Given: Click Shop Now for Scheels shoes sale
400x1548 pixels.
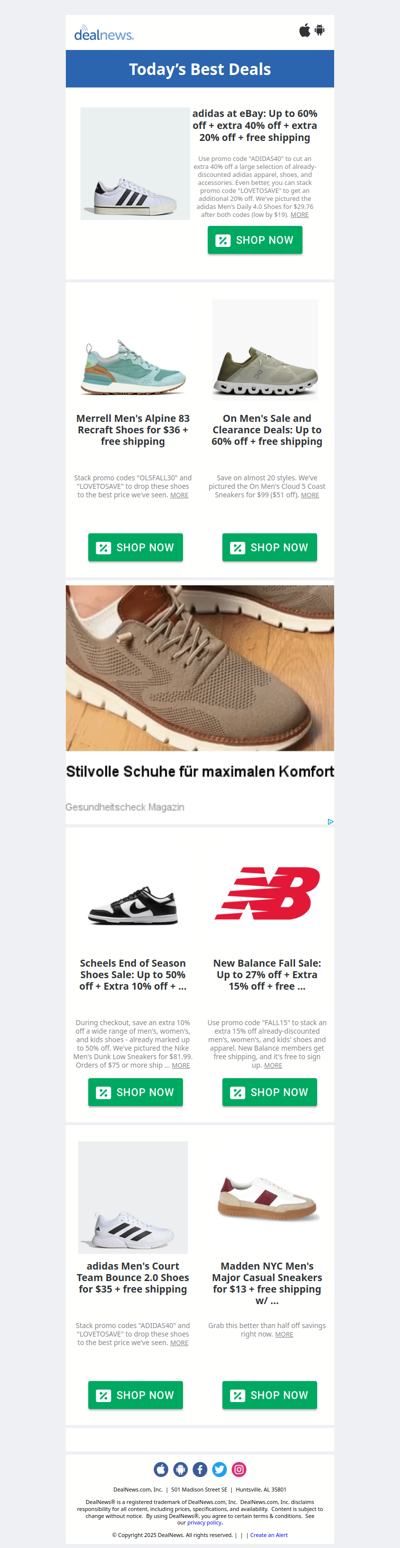Looking at the screenshot, I should (135, 1092).
